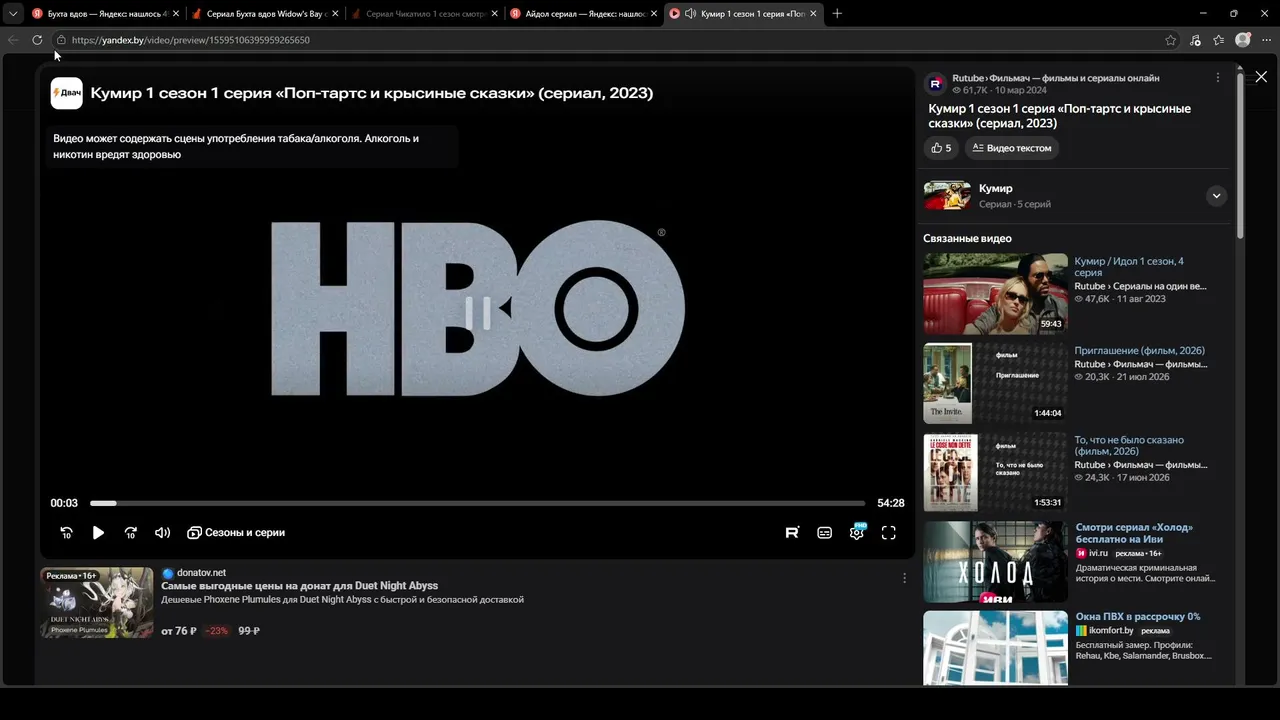
Task: Click the ikomfort.by site icon
Action: point(1081,631)
